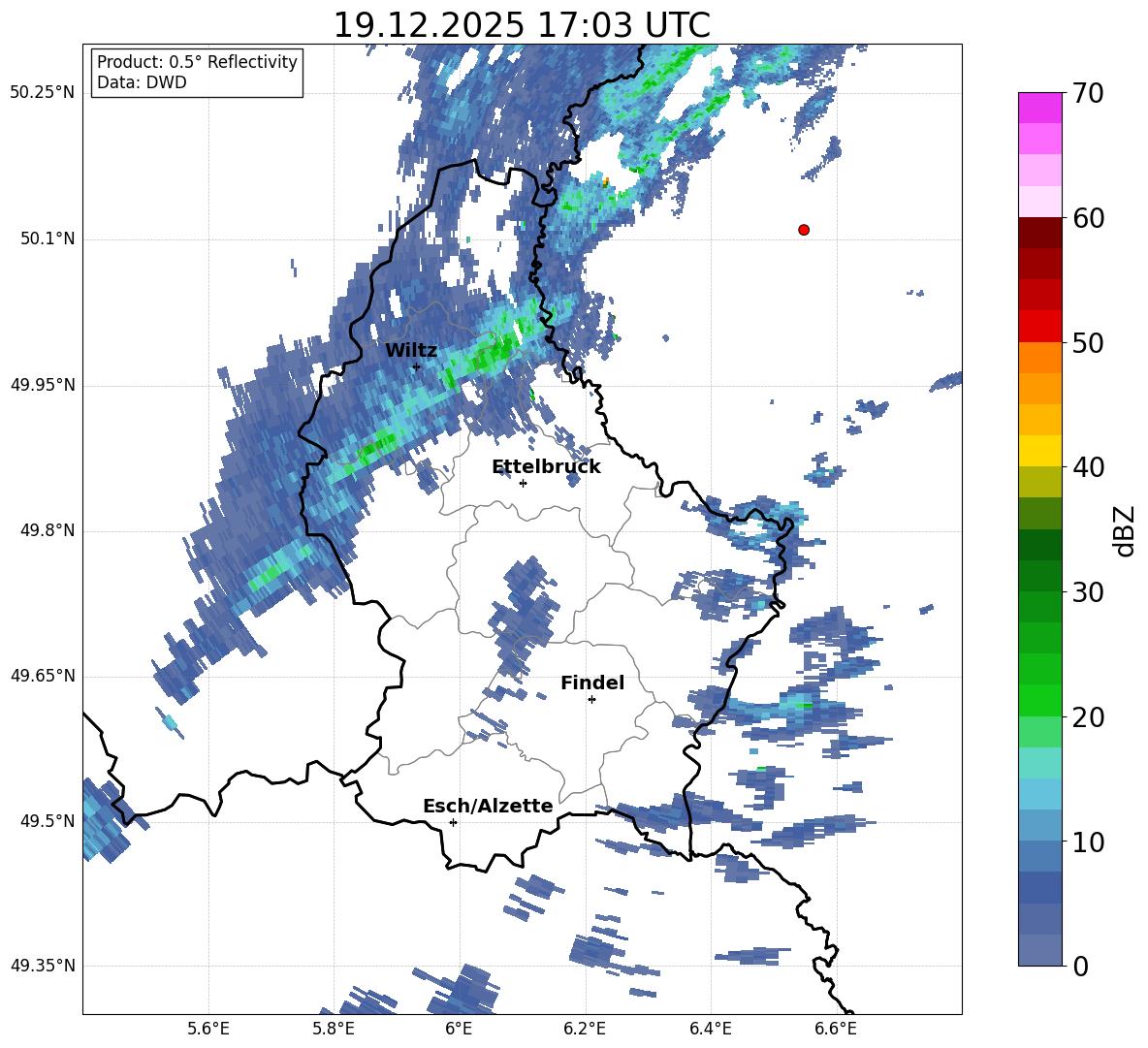Click the dBZ colorbar axis label

tap(1126, 530)
